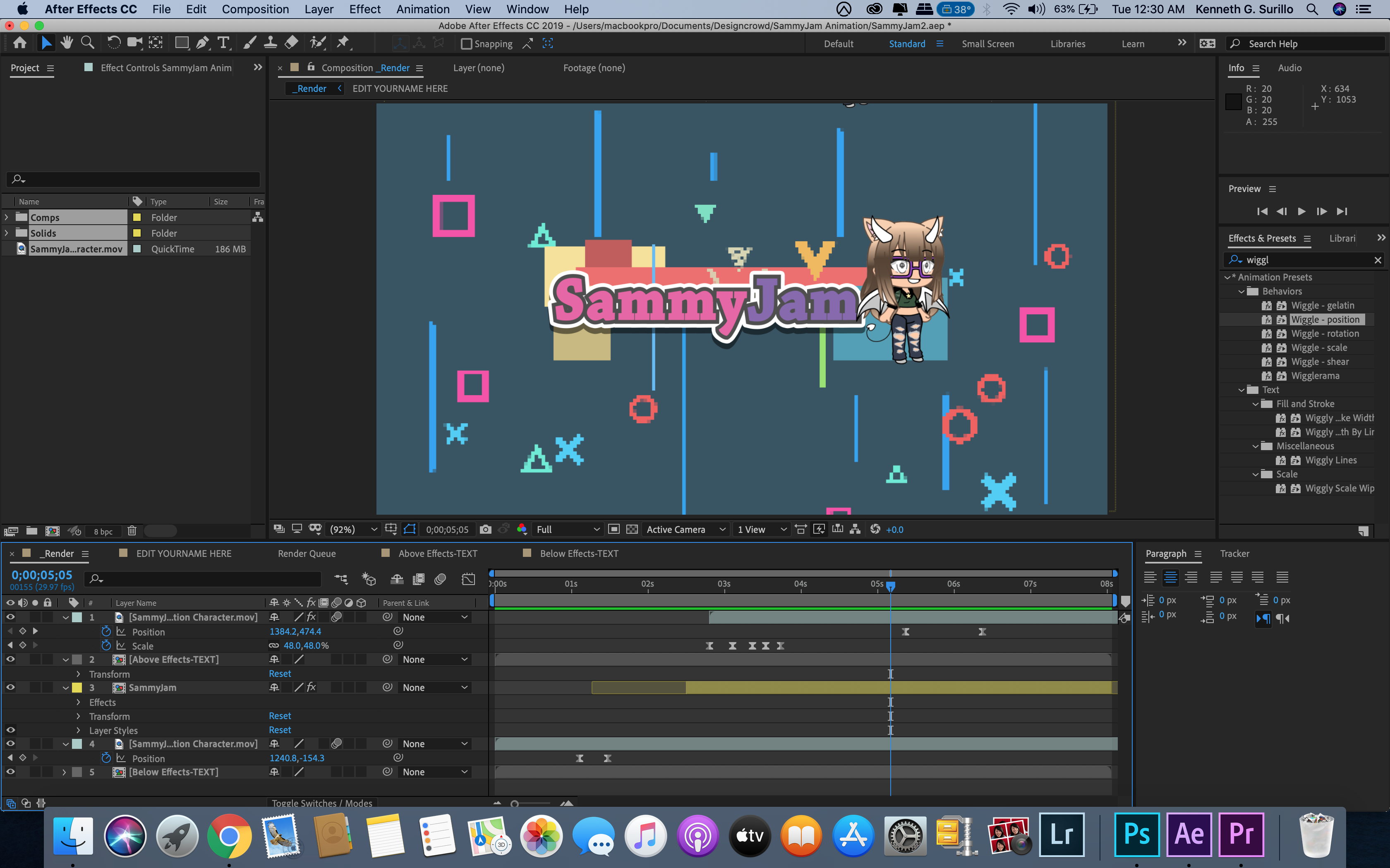The width and height of the screenshot is (1390, 868).
Task: Hide layer 1 character mov with eye
Action: point(10,617)
